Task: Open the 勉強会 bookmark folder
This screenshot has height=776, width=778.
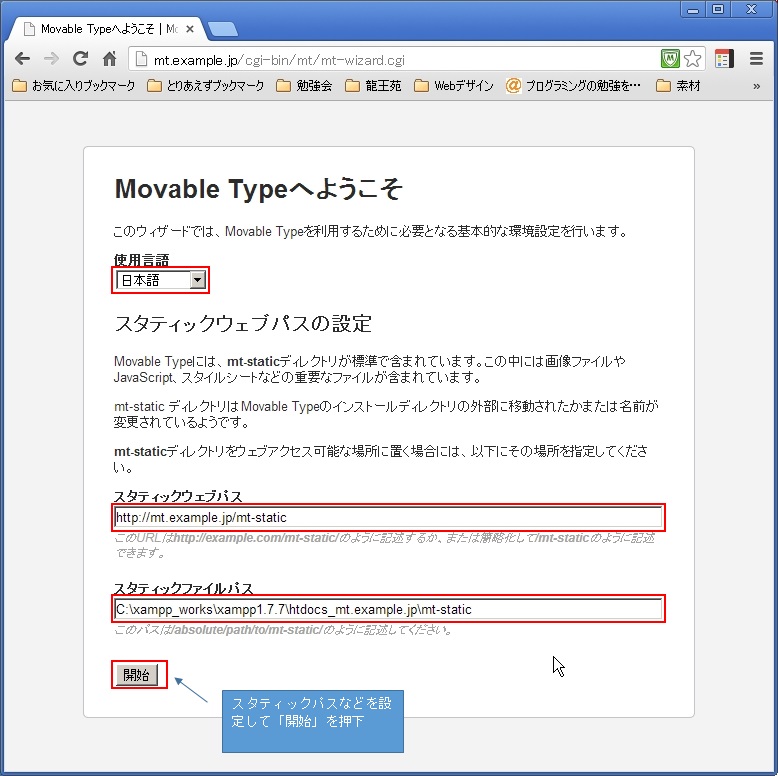Action: [x=304, y=86]
